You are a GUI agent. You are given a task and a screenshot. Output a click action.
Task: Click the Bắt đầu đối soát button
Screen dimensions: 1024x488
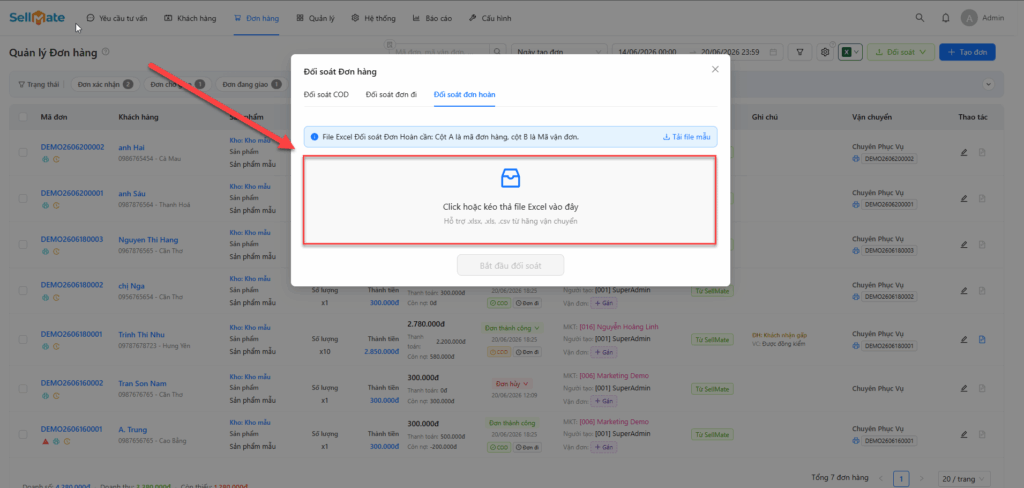(x=511, y=266)
